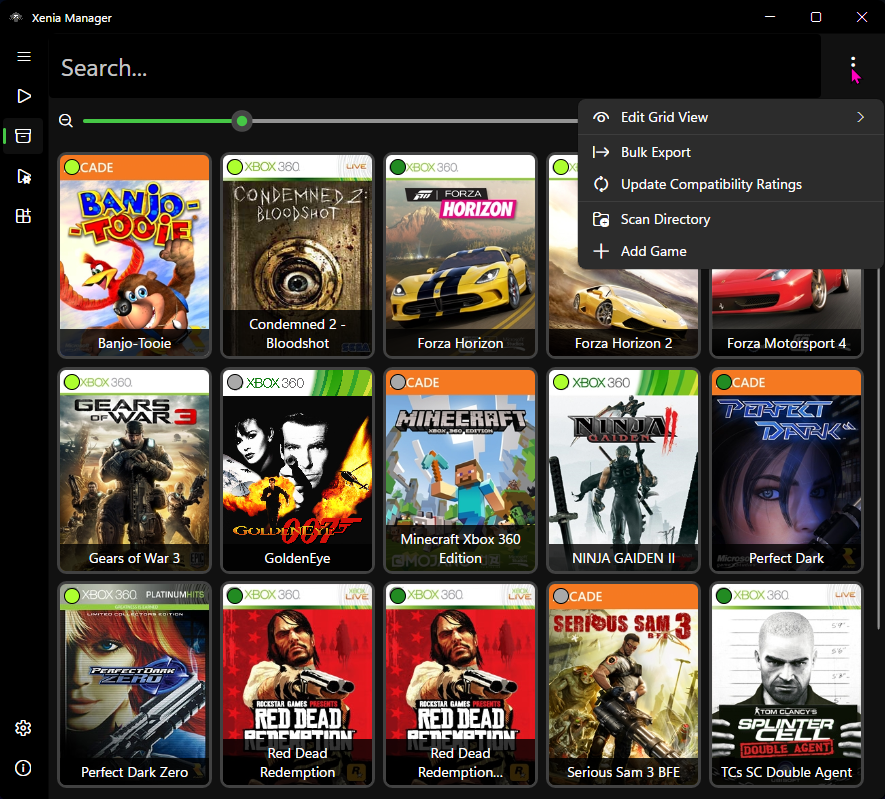Click the eye icon beside Edit Grid View

[x=601, y=117]
